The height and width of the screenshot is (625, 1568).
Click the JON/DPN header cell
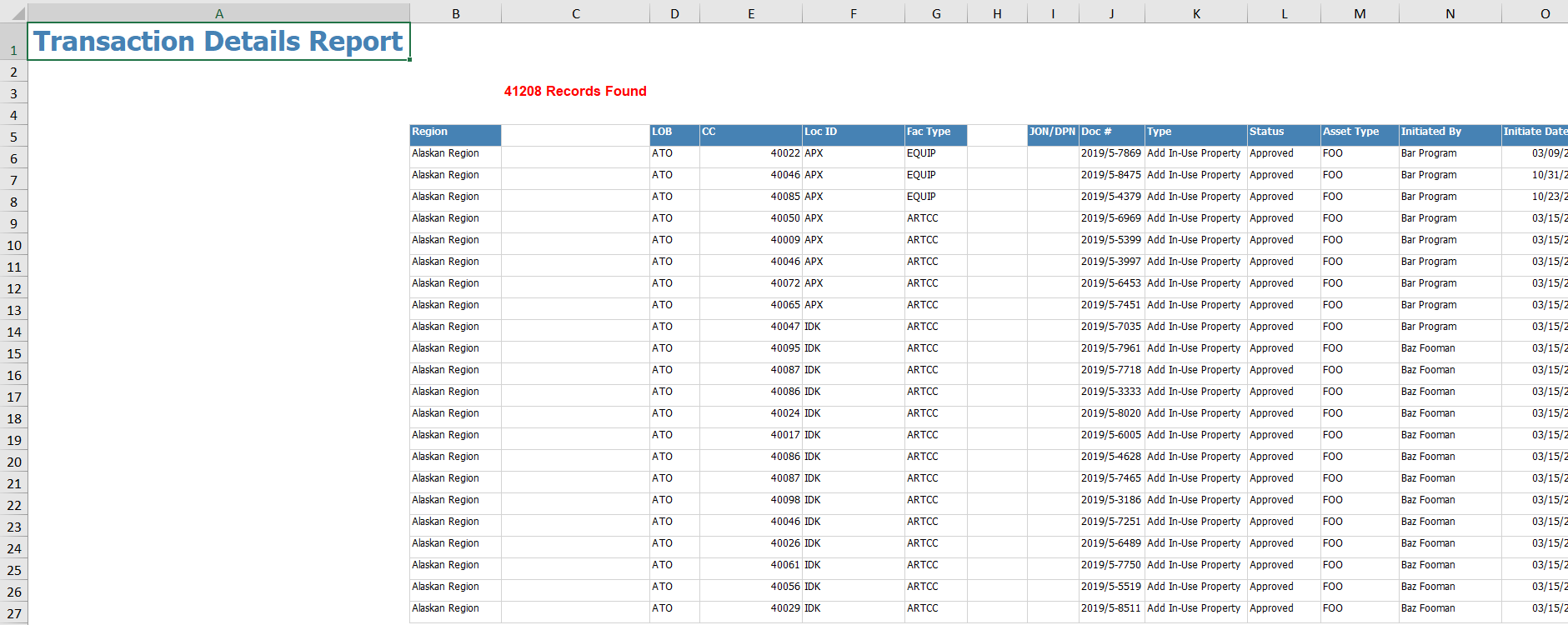click(x=1053, y=135)
